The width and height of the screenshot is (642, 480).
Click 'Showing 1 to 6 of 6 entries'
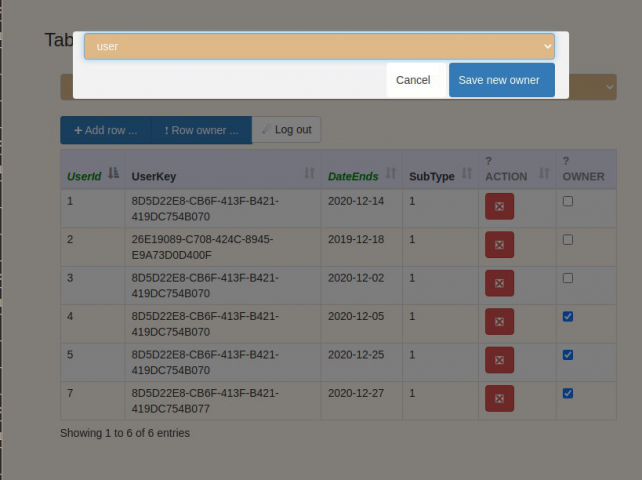point(125,433)
